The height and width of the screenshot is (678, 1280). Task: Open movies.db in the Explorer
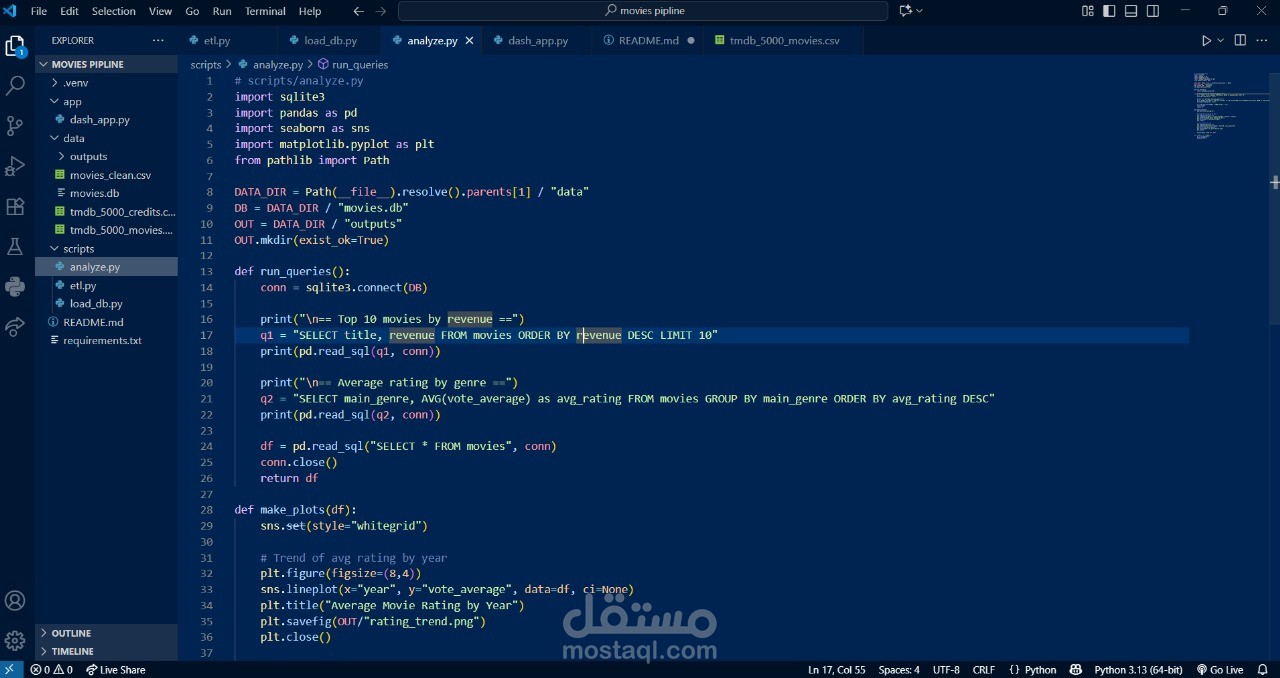click(106, 193)
